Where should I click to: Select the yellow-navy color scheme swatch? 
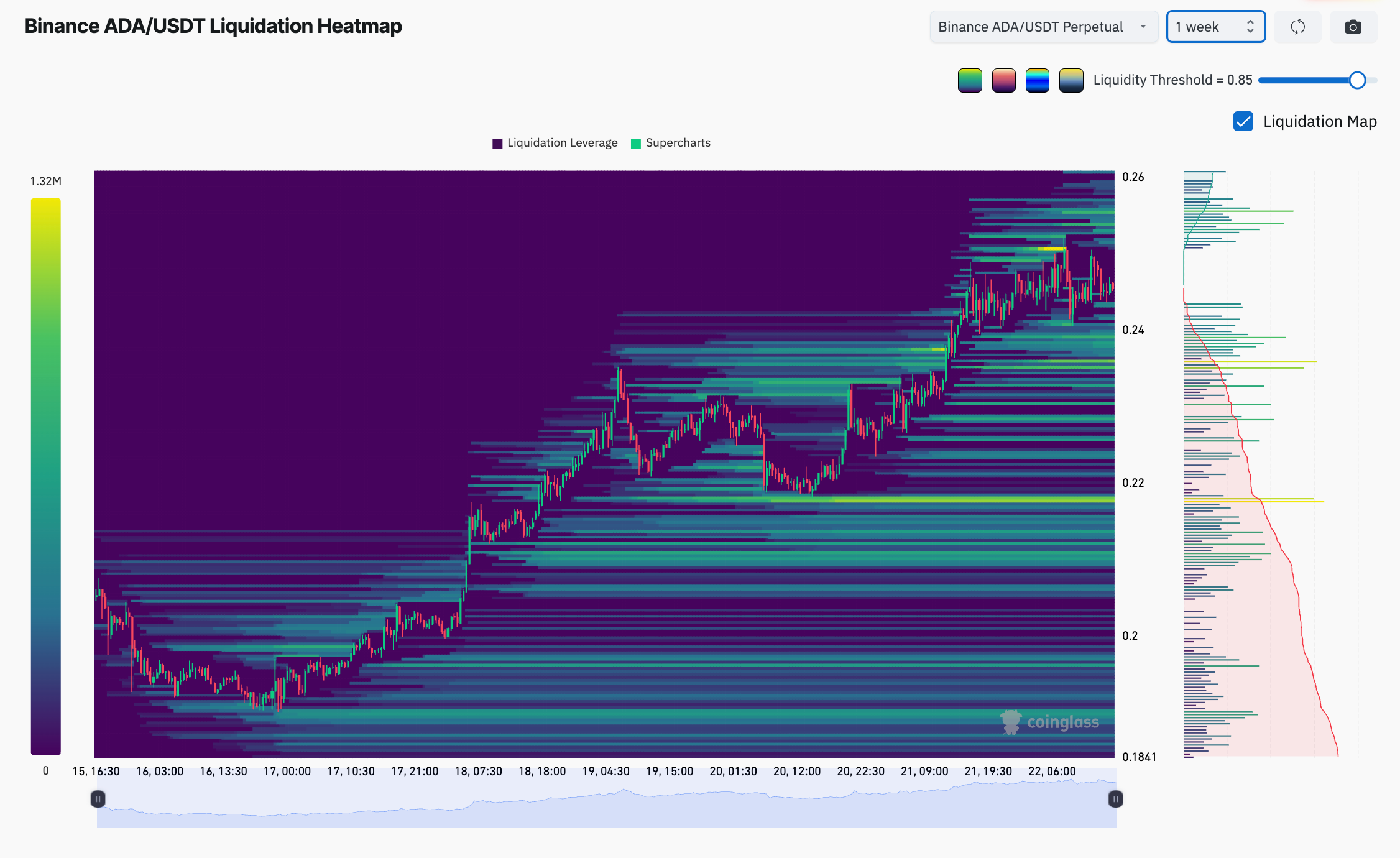(x=1071, y=80)
